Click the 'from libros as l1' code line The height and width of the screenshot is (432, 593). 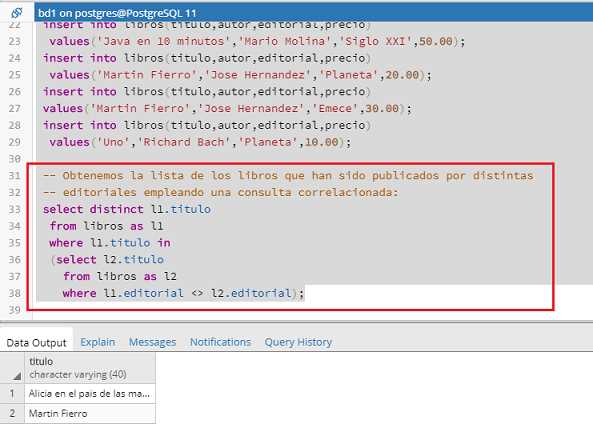[106, 226]
